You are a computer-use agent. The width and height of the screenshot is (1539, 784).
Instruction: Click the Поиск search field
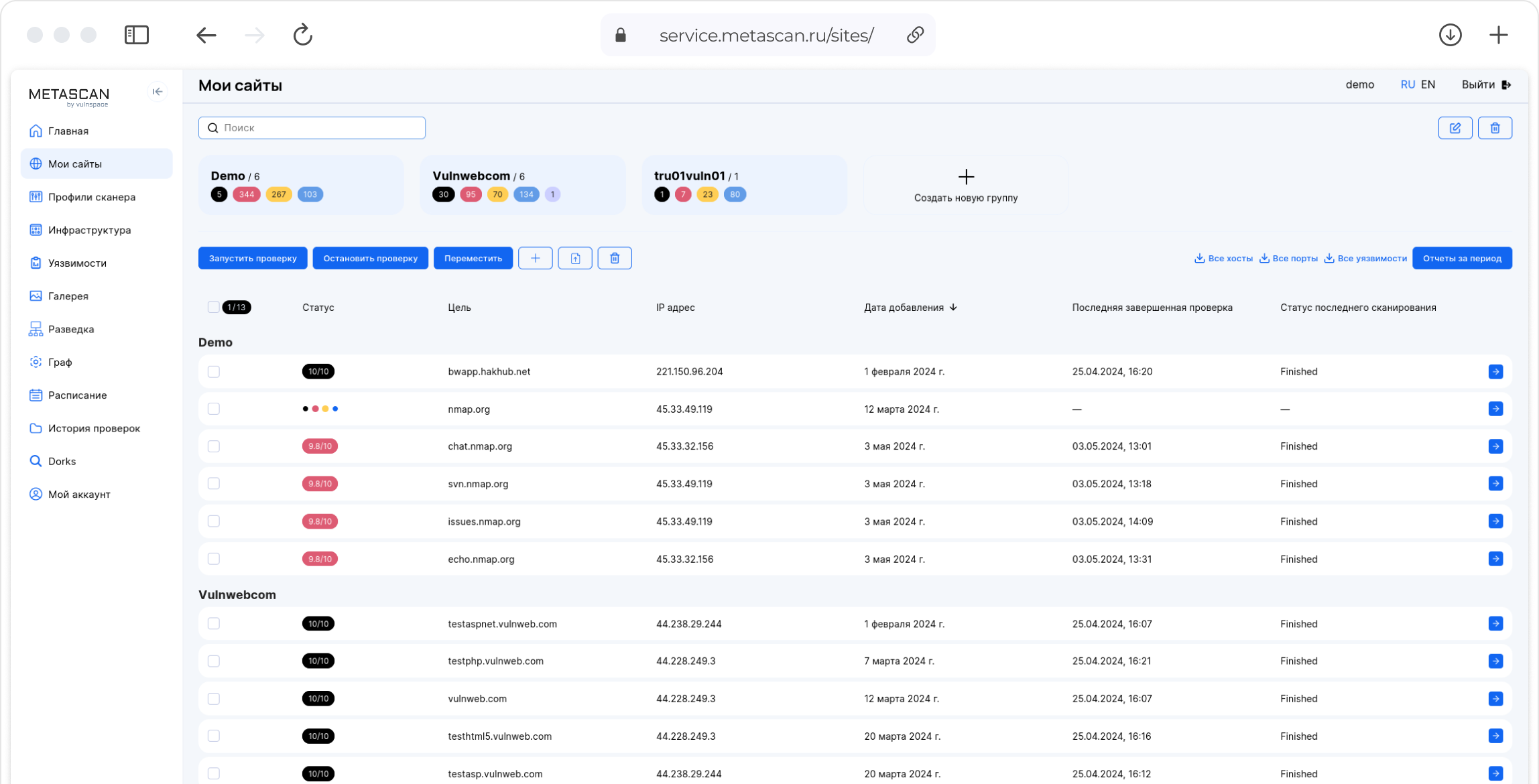pos(312,128)
